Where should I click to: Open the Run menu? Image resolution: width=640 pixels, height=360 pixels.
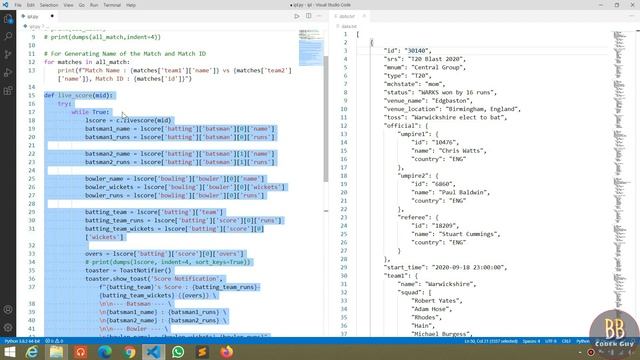94,5
